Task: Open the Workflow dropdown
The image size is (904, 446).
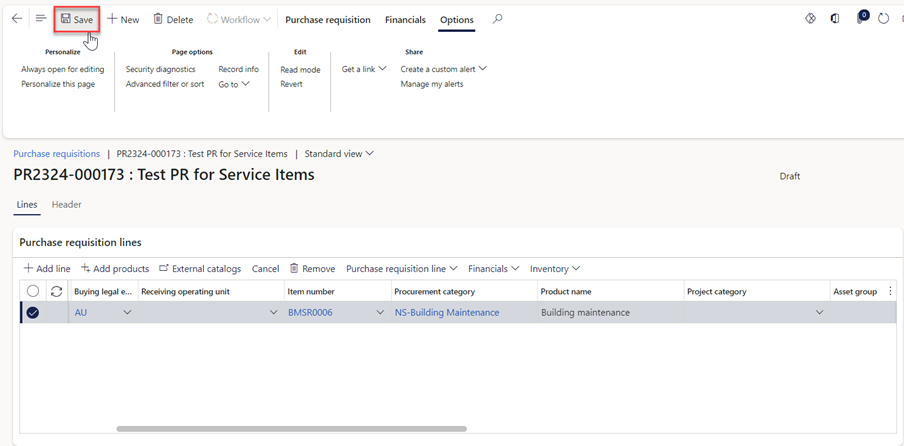Action: [239, 20]
